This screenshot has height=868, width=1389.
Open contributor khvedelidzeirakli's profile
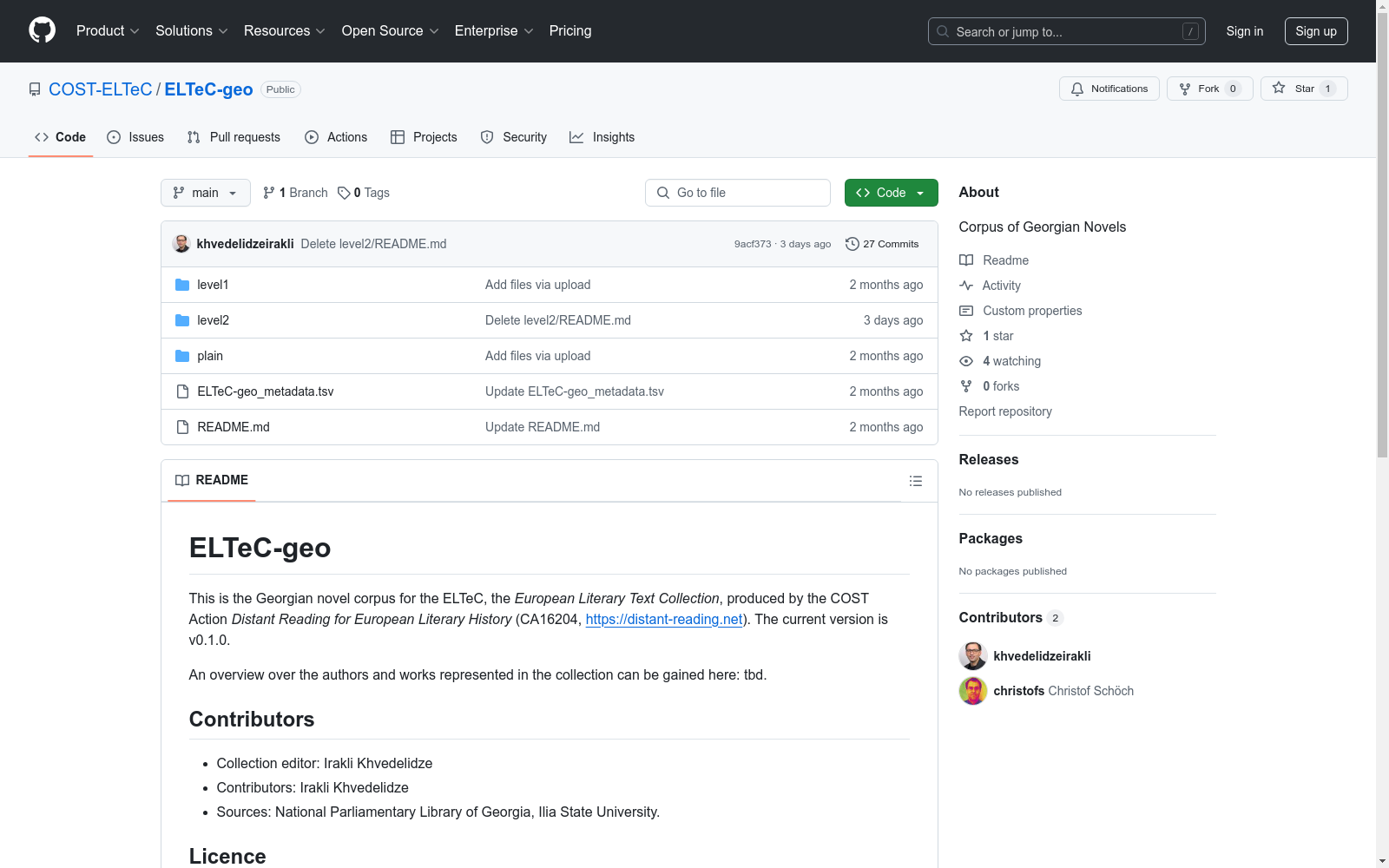1042,656
